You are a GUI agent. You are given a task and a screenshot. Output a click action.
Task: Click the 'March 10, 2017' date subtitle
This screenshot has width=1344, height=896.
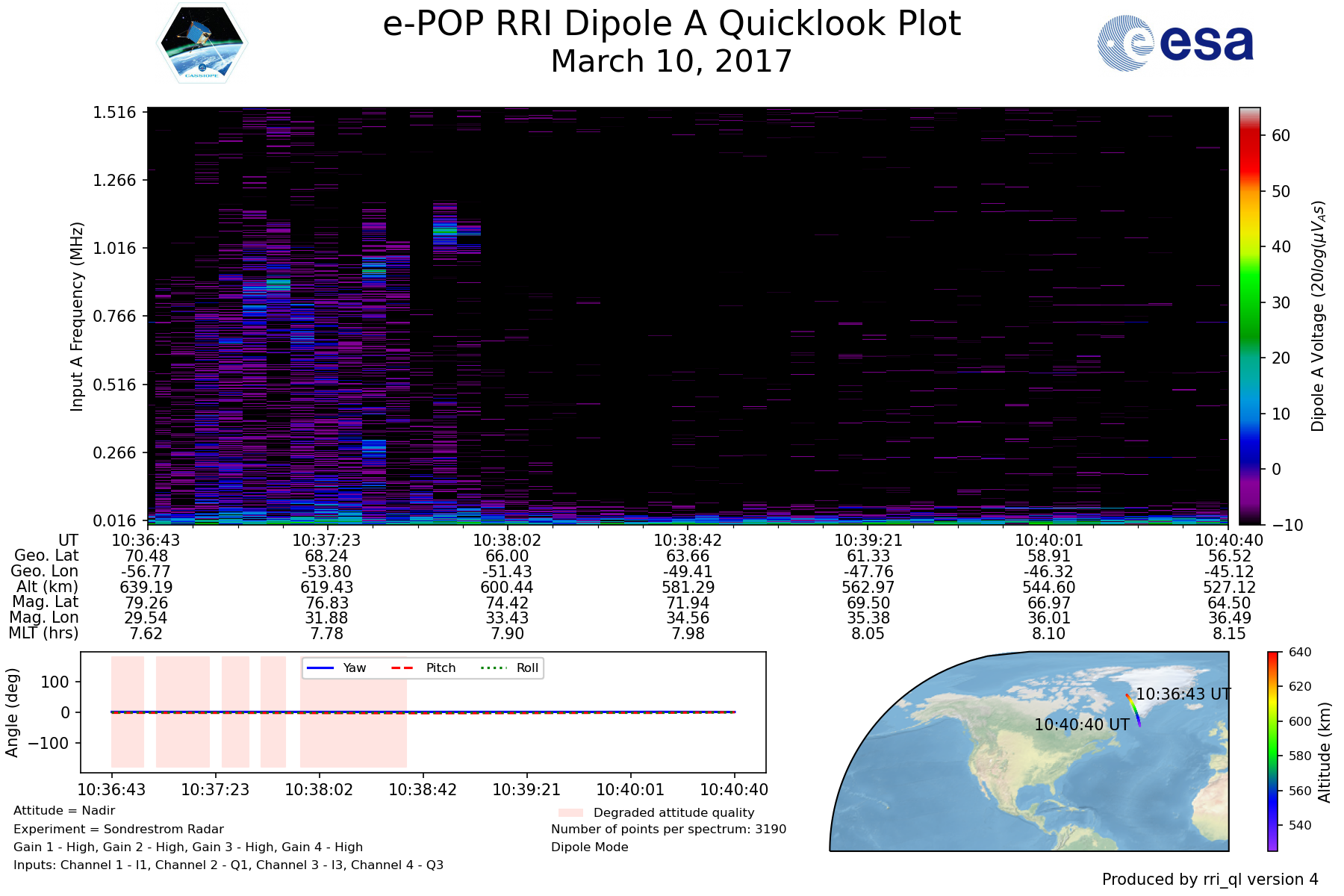click(671, 61)
